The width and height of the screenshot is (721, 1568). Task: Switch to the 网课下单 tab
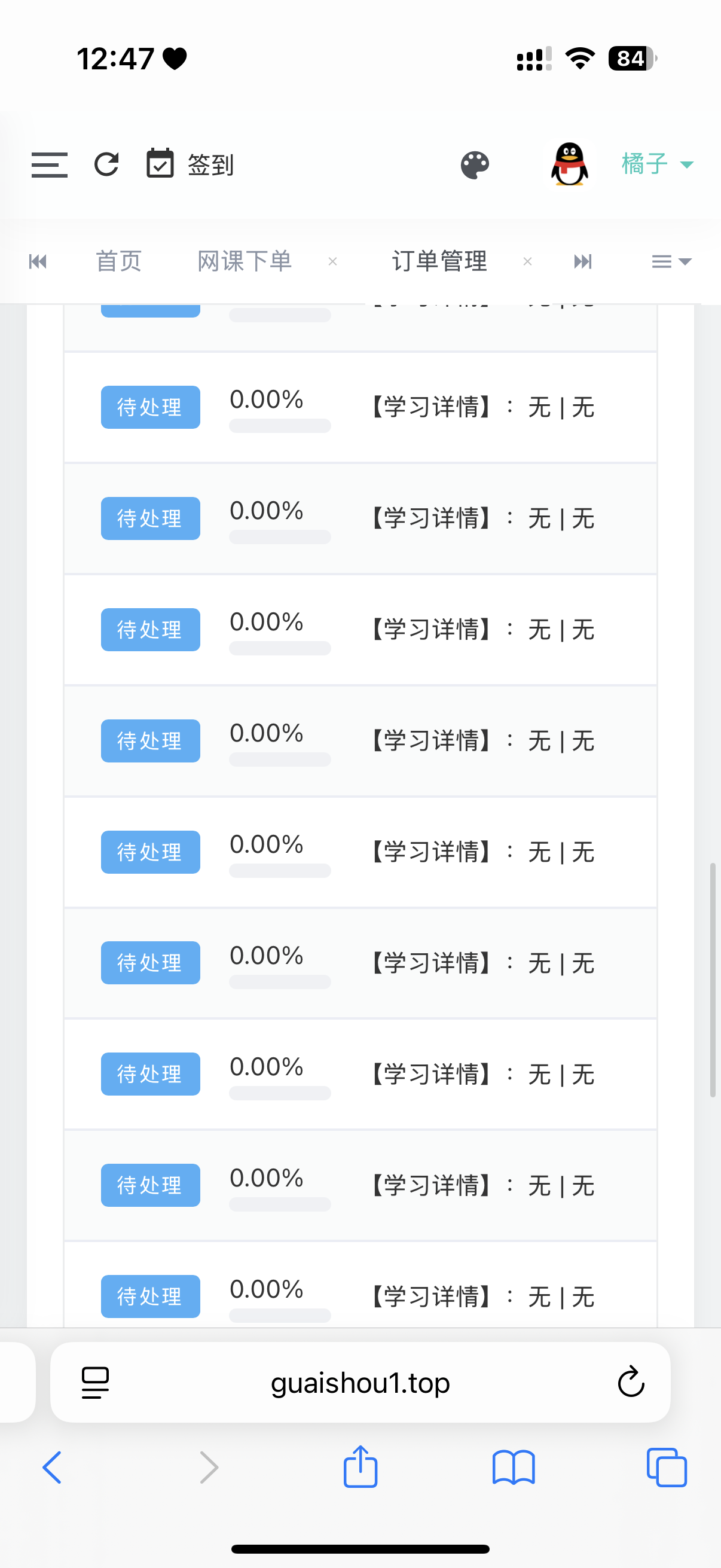(245, 261)
